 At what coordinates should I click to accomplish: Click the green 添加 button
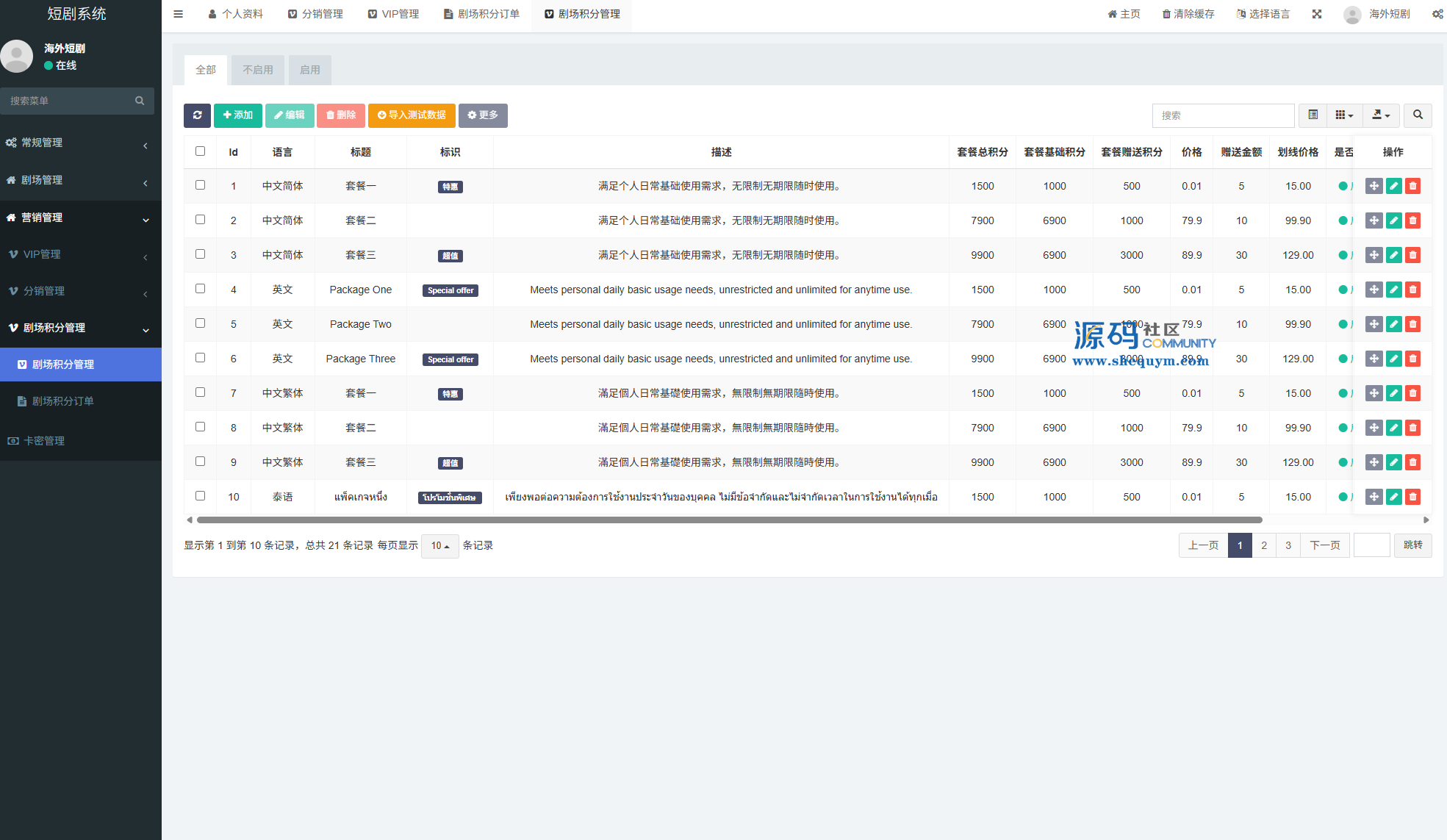[237, 115]
